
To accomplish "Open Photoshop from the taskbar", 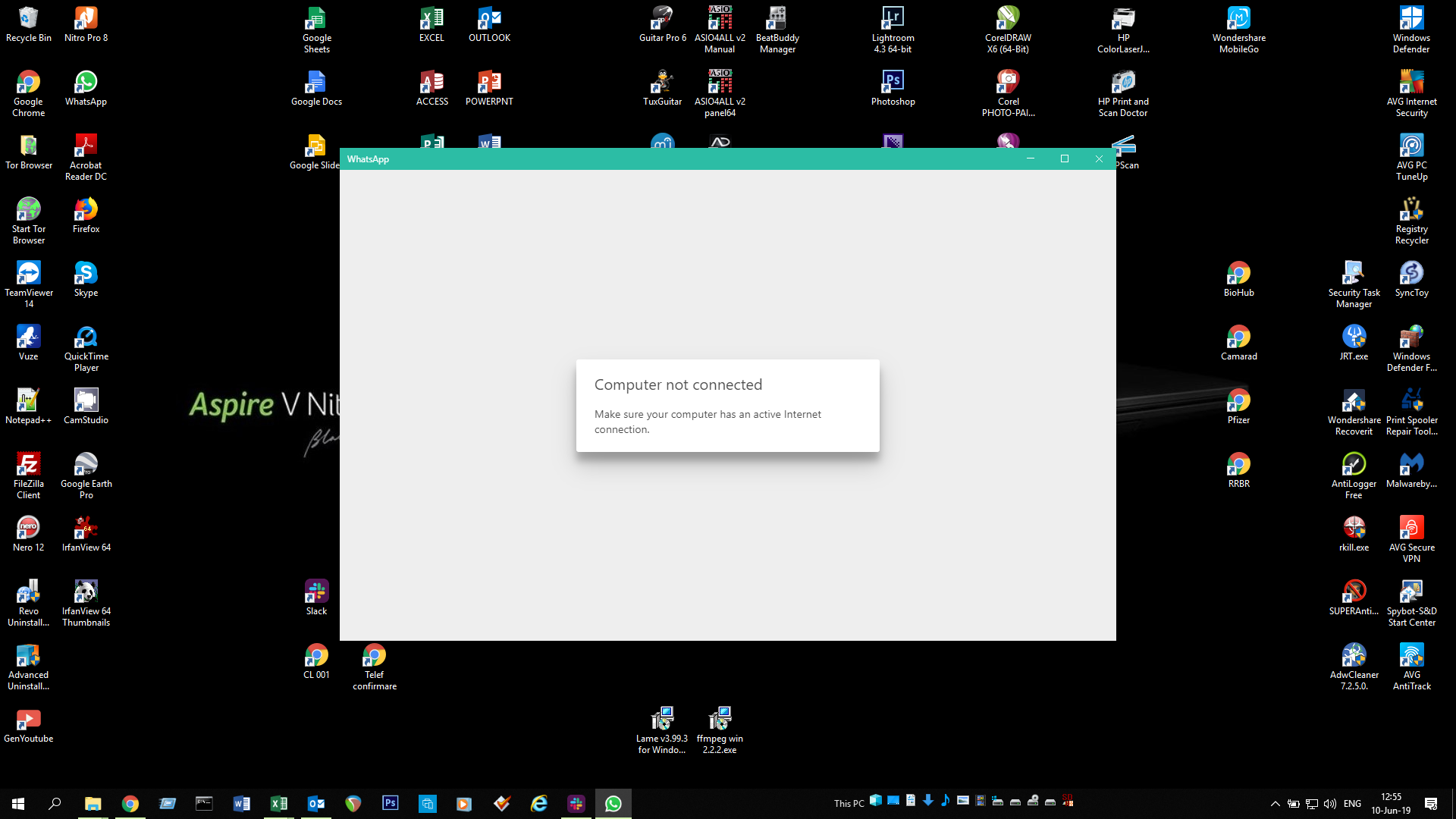I will [x=390, y=803].
